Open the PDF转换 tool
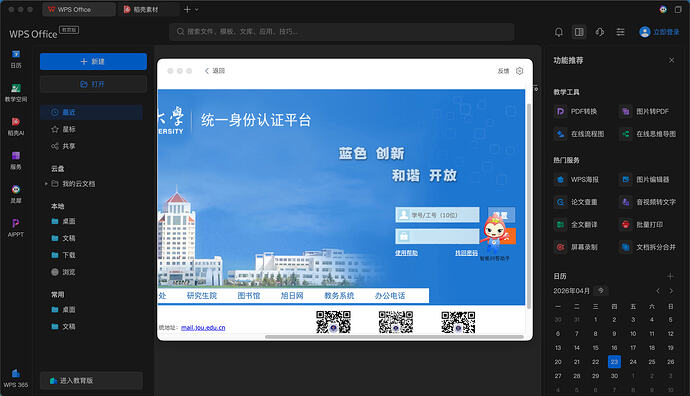The image size is (690, 396). pos(576,111)
